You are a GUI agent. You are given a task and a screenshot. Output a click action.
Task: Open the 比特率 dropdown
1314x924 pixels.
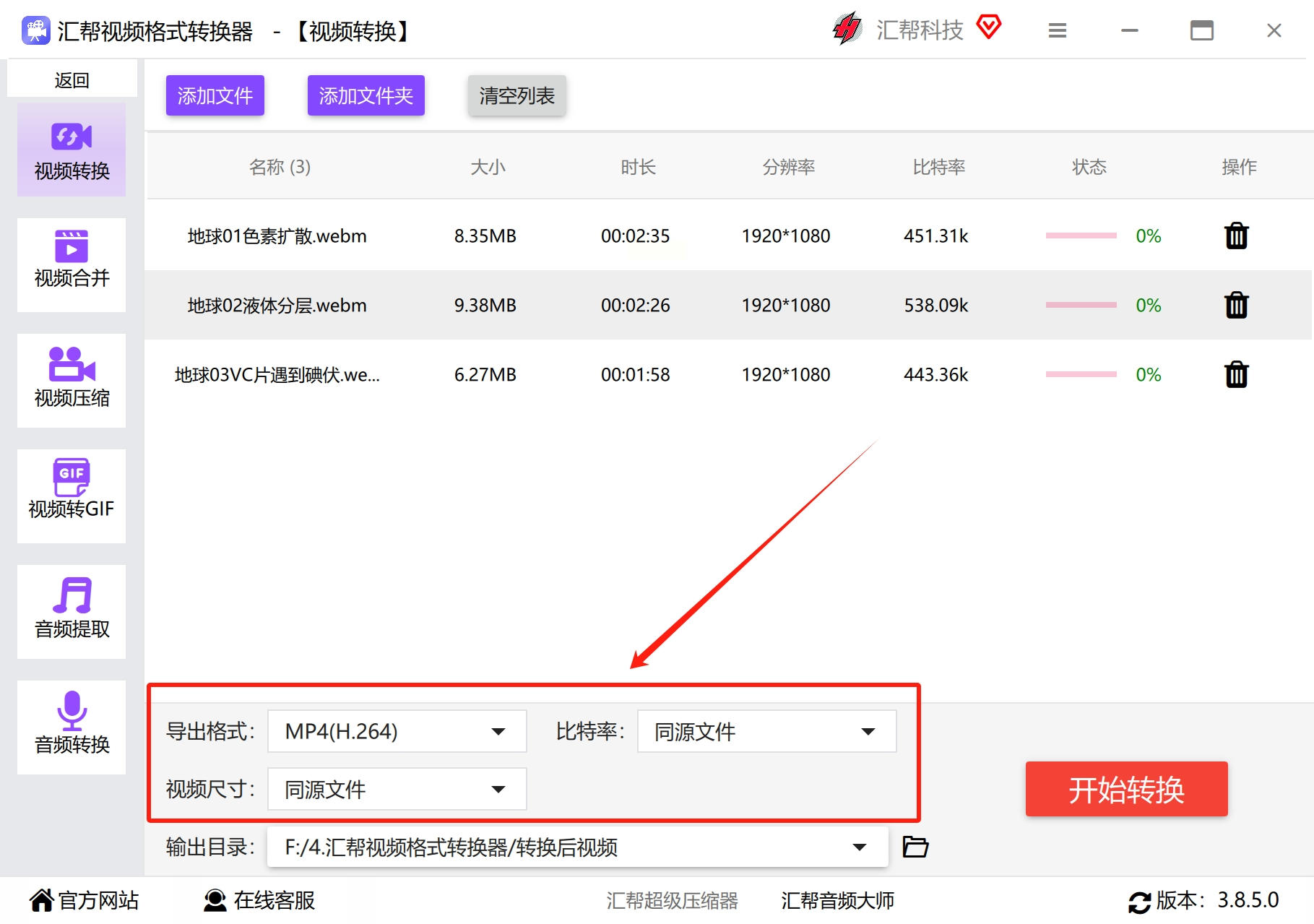pyautogui.click(x=766, y=731)
